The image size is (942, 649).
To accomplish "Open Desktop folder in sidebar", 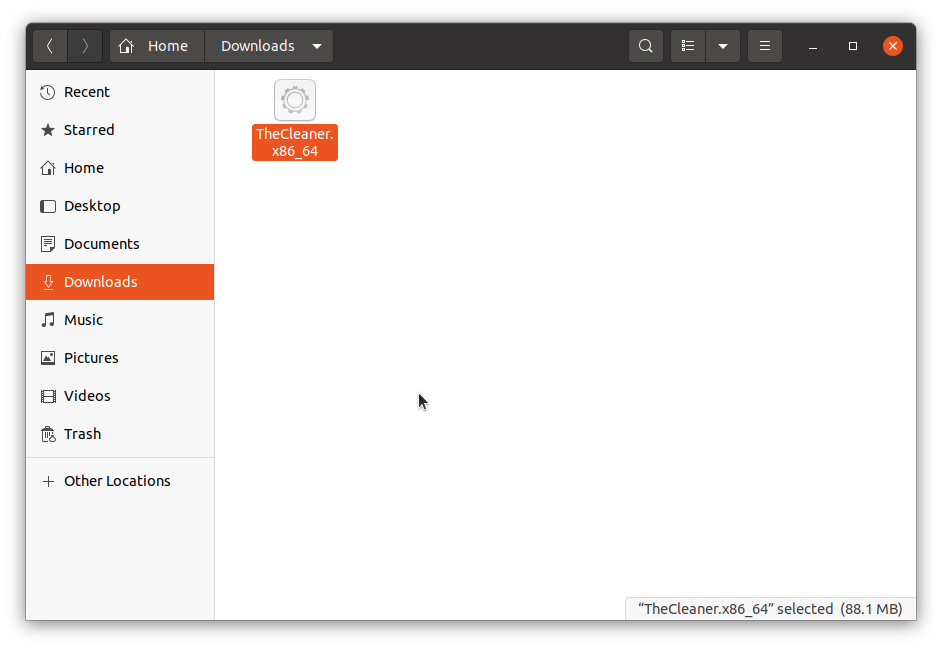I will coord(120,206).
